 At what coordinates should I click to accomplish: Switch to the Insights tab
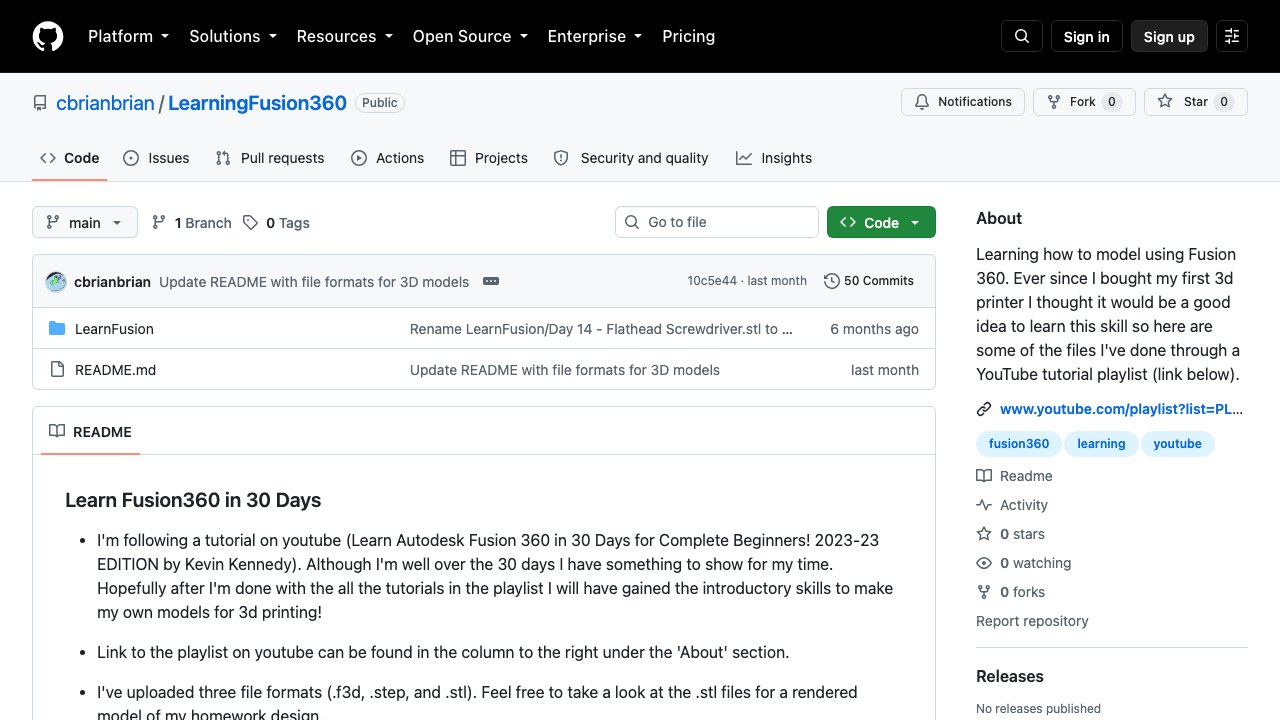click(774, 158)
